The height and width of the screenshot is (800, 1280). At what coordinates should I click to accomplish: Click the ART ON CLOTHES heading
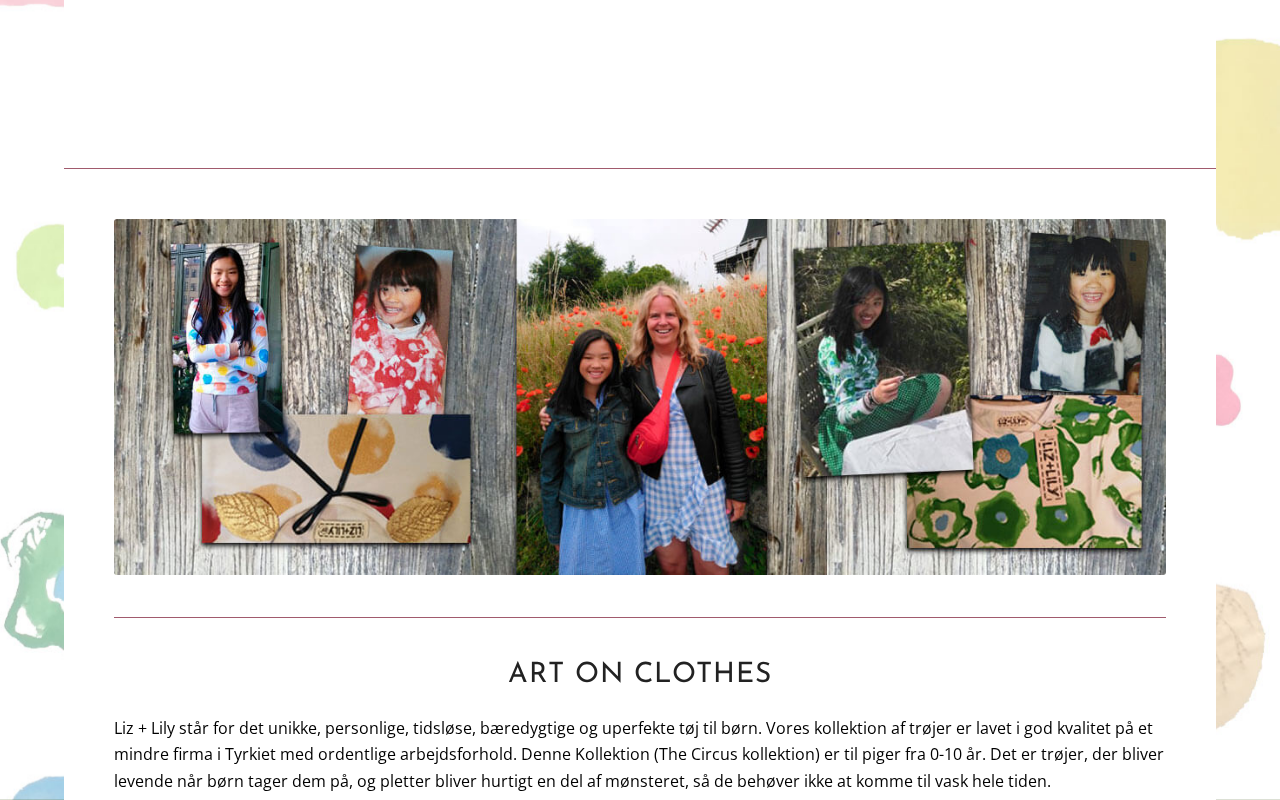[640, 674]
